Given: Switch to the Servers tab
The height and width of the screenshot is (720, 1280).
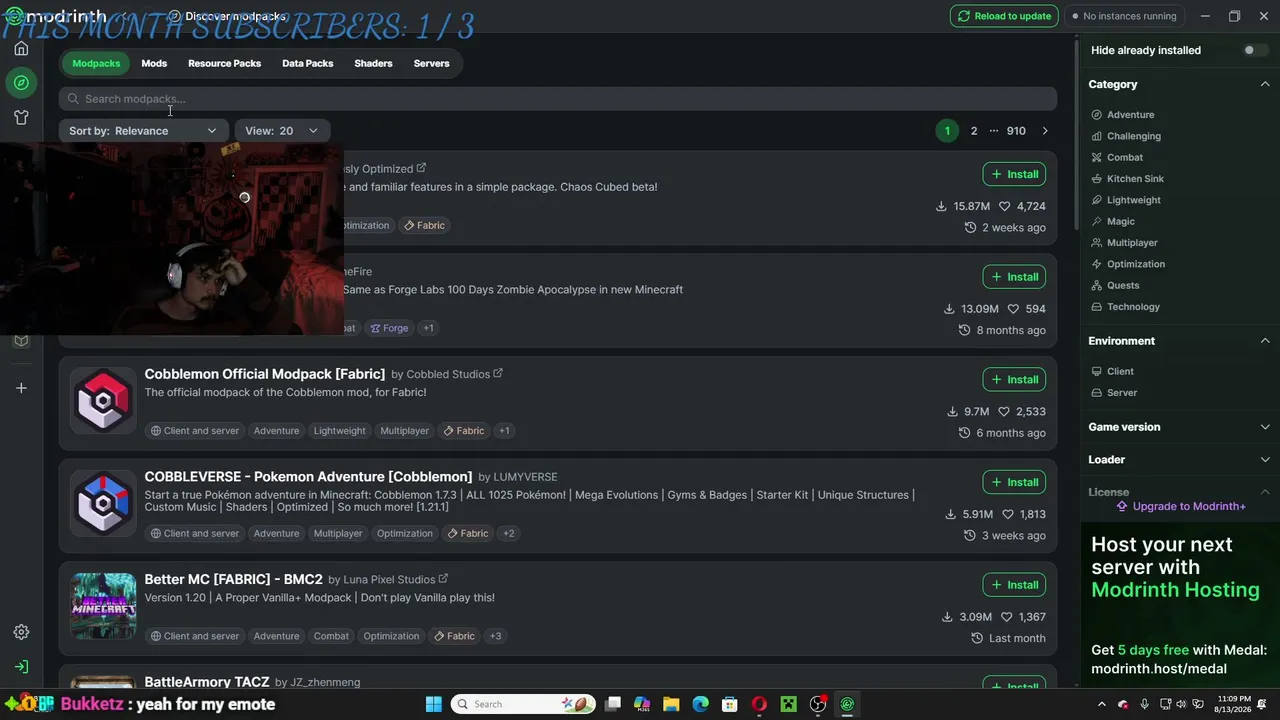Looking at the screenshot, I should [x=431, y=63].
